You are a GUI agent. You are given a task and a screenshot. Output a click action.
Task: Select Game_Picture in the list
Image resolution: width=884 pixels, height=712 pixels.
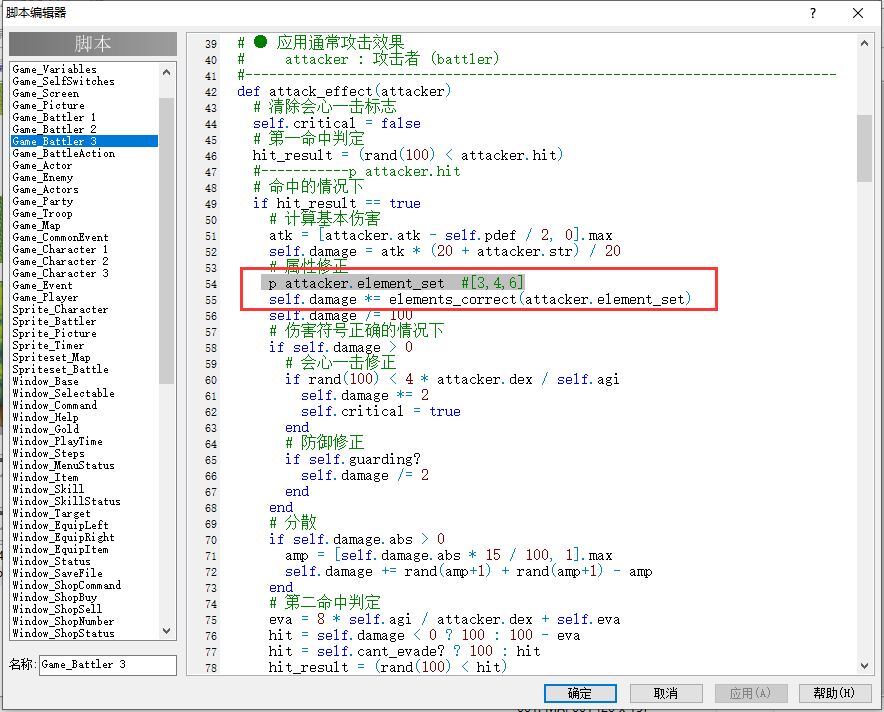click(x=48, y=105)
